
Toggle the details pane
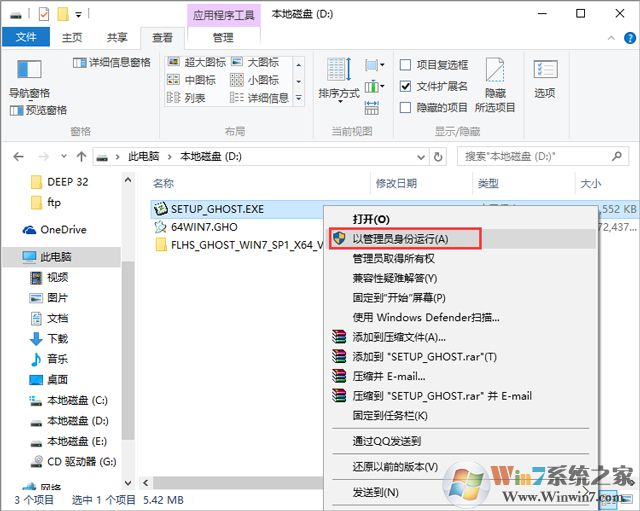click(x=112, y=62)
